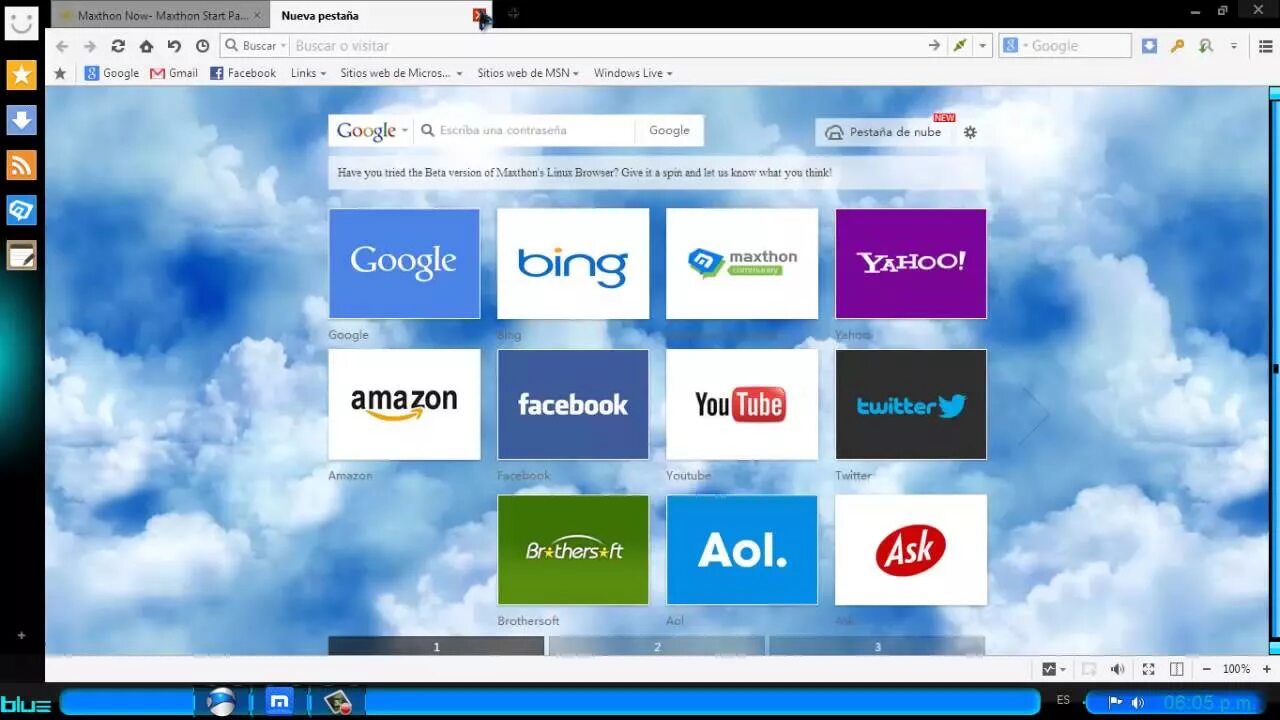Open the notes sidebar icon
This screenshot has width=1280, height=720.
pyautogui.click(x=21, y=256)
